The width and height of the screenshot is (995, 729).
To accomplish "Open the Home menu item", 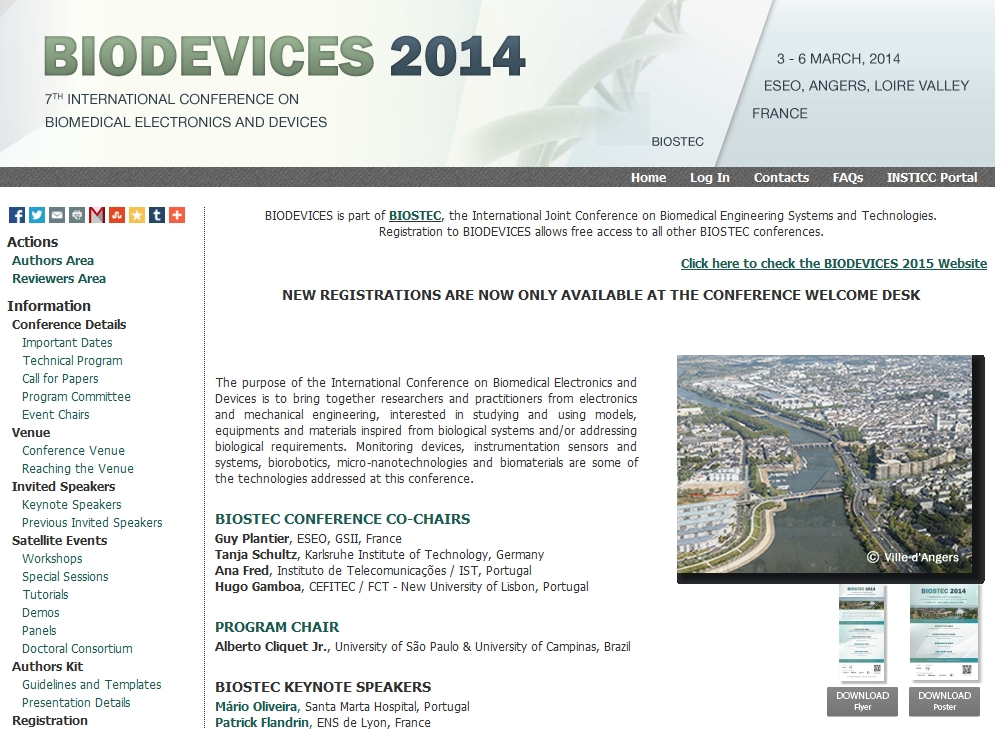I will coord(648,178).
